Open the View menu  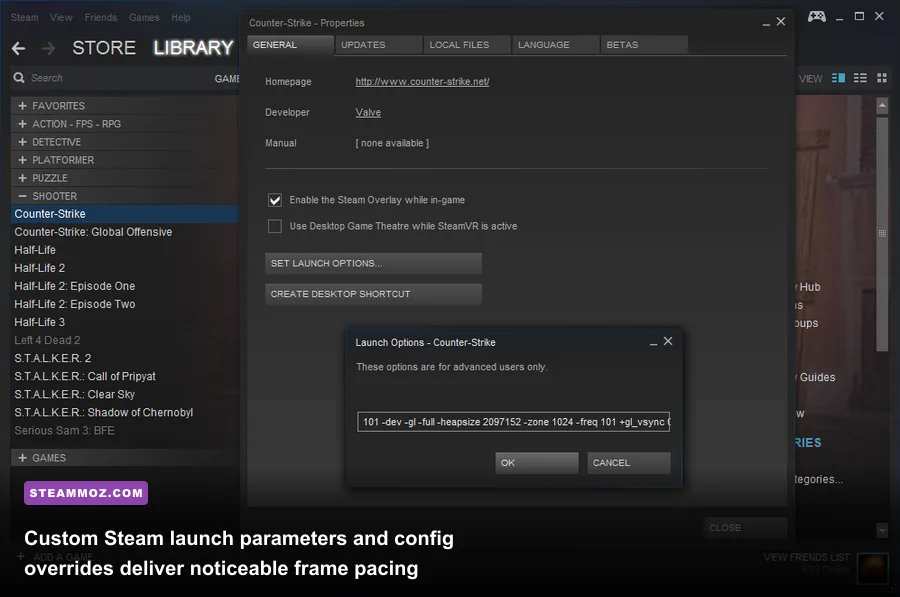pos(61,17)
